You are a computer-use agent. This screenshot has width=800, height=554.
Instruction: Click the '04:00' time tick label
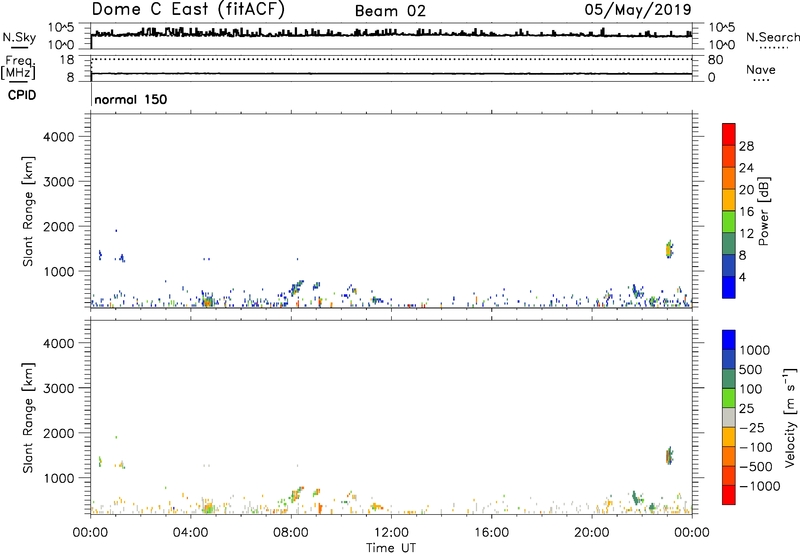pyautogui.click(x=191, y=533)
